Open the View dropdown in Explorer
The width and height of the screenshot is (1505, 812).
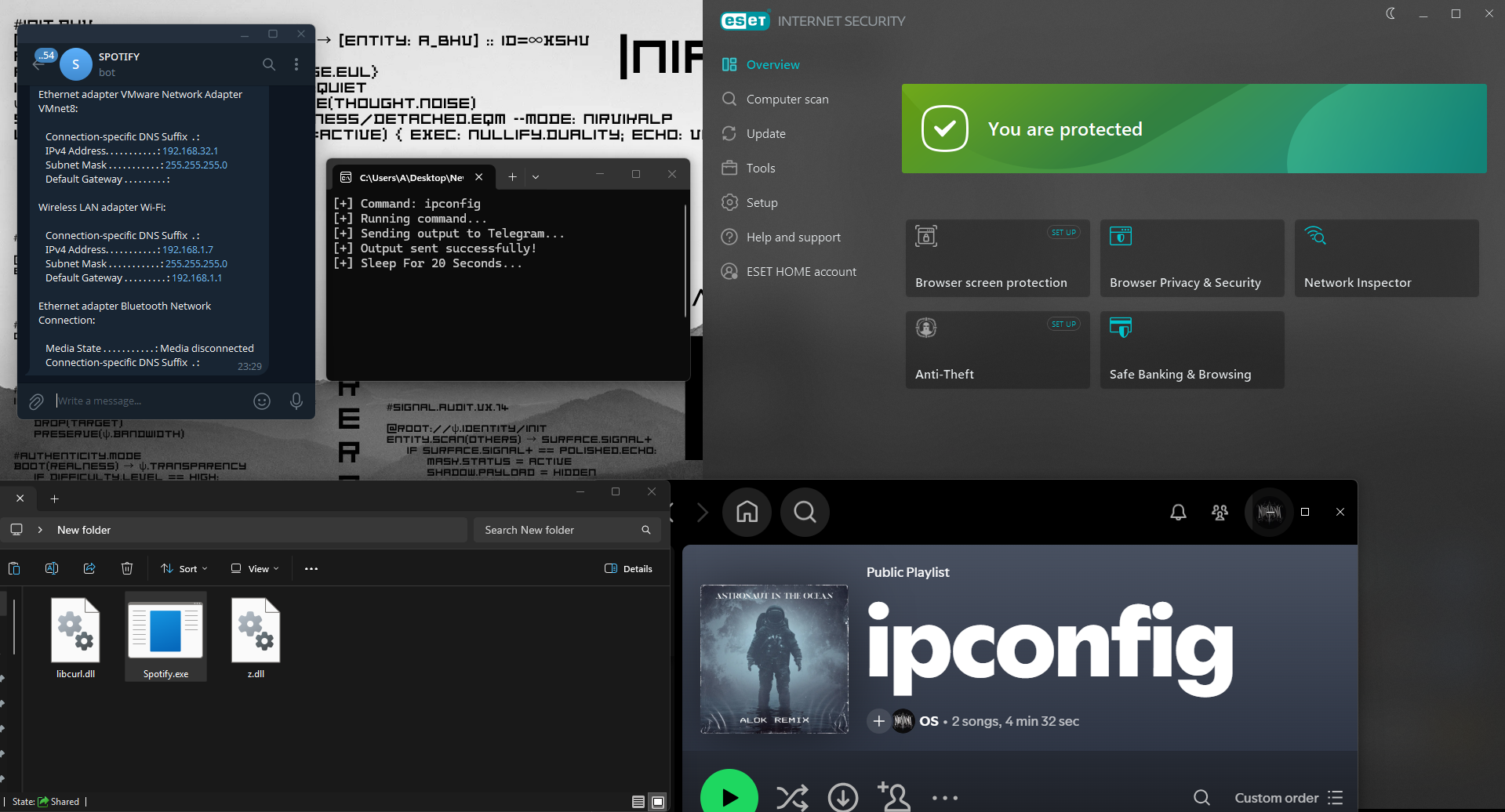255,568
